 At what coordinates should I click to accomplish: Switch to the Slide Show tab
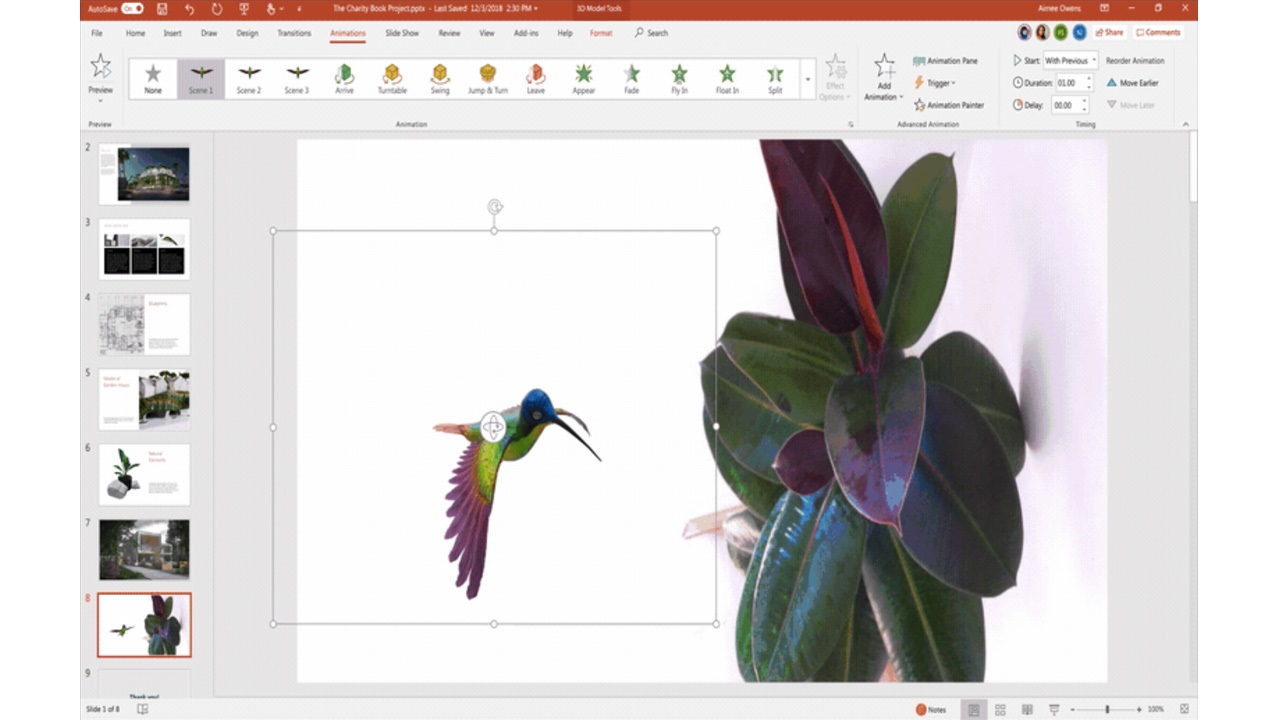402,33
